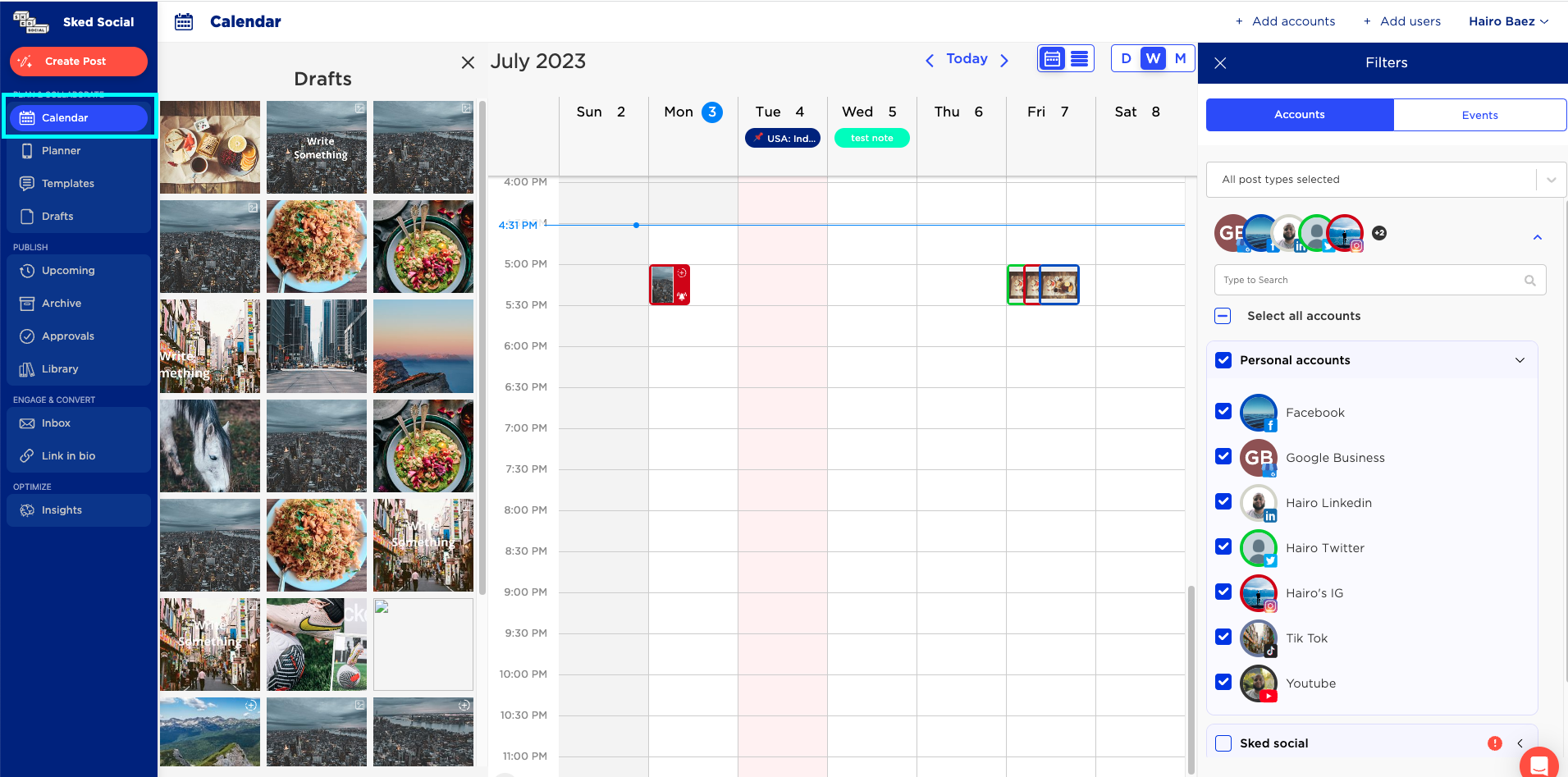Click Facebook account avatar in list
This screenshot has height=777, width=1568.
[x=1259, y=413]
